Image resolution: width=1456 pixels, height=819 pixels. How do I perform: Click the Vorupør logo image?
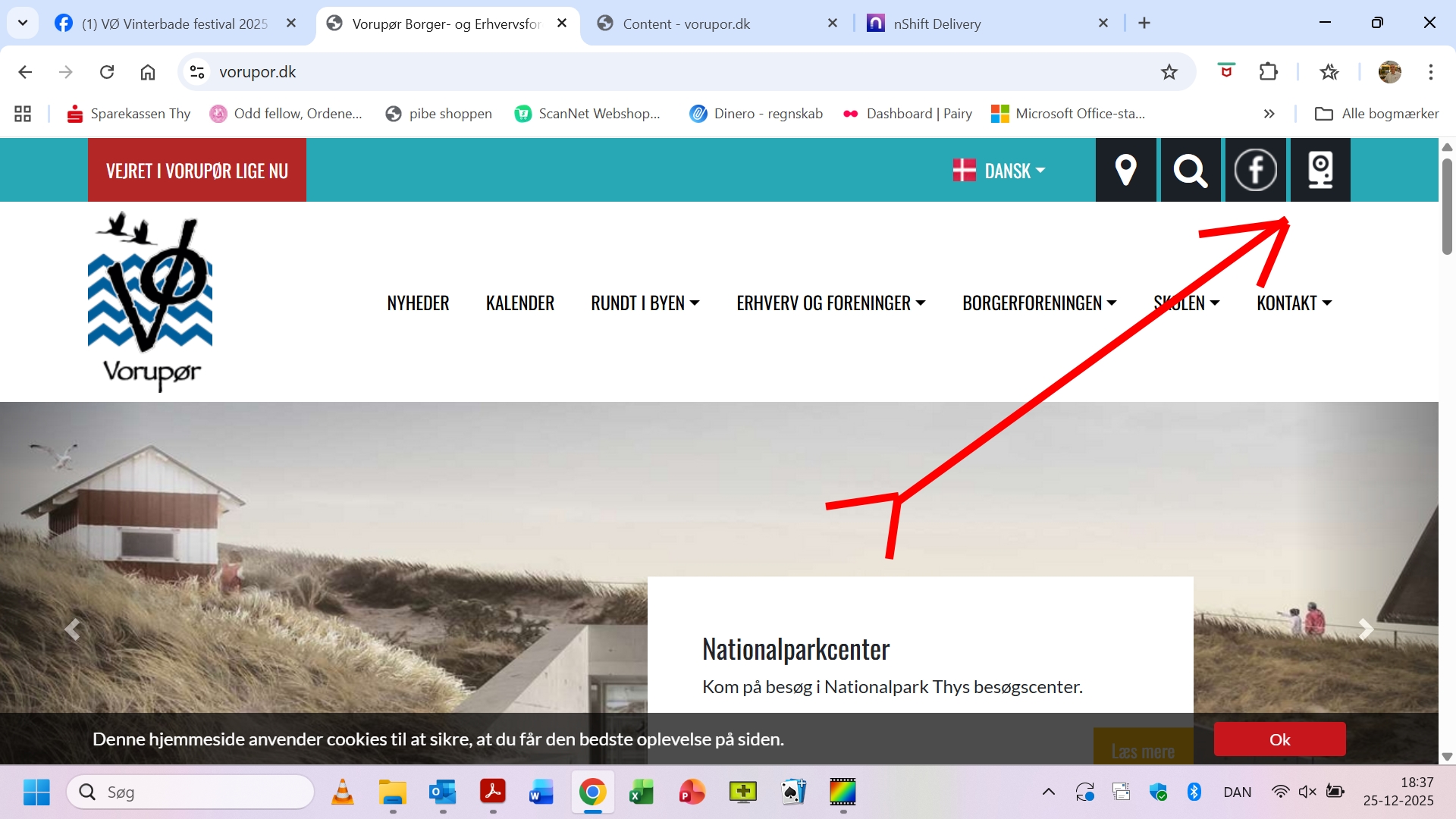(150, 302)
